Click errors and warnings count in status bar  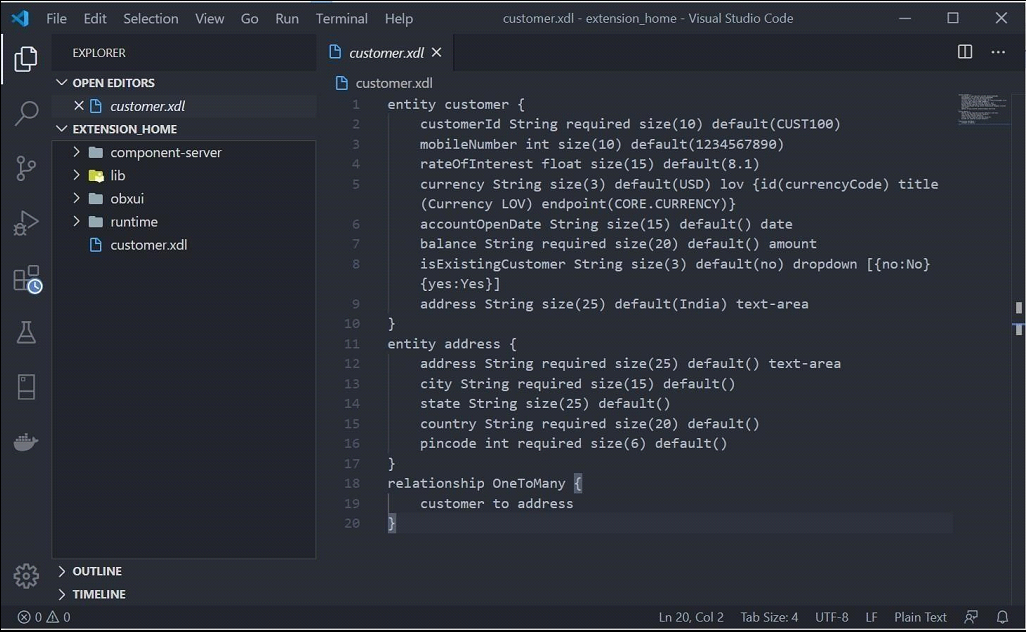pyautogui.click(x=44, y=617)
